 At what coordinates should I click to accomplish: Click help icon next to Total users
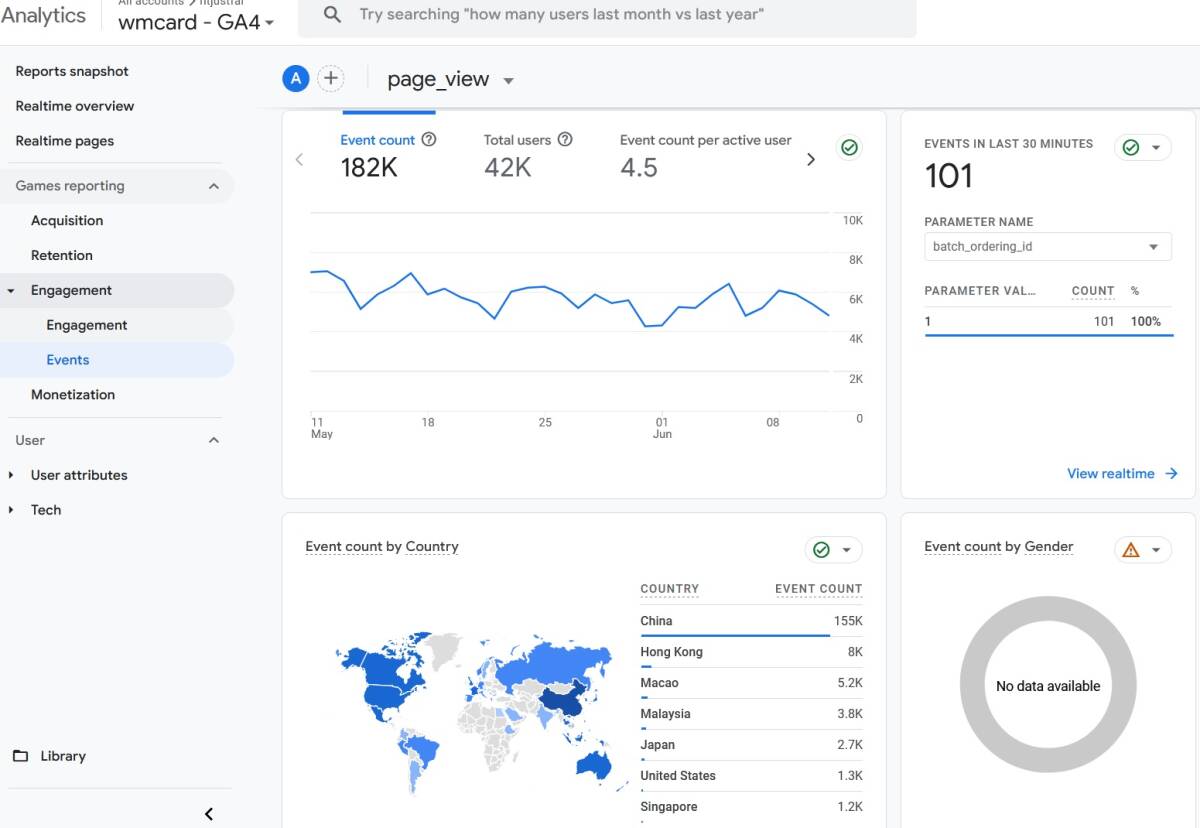pos(565,140)
